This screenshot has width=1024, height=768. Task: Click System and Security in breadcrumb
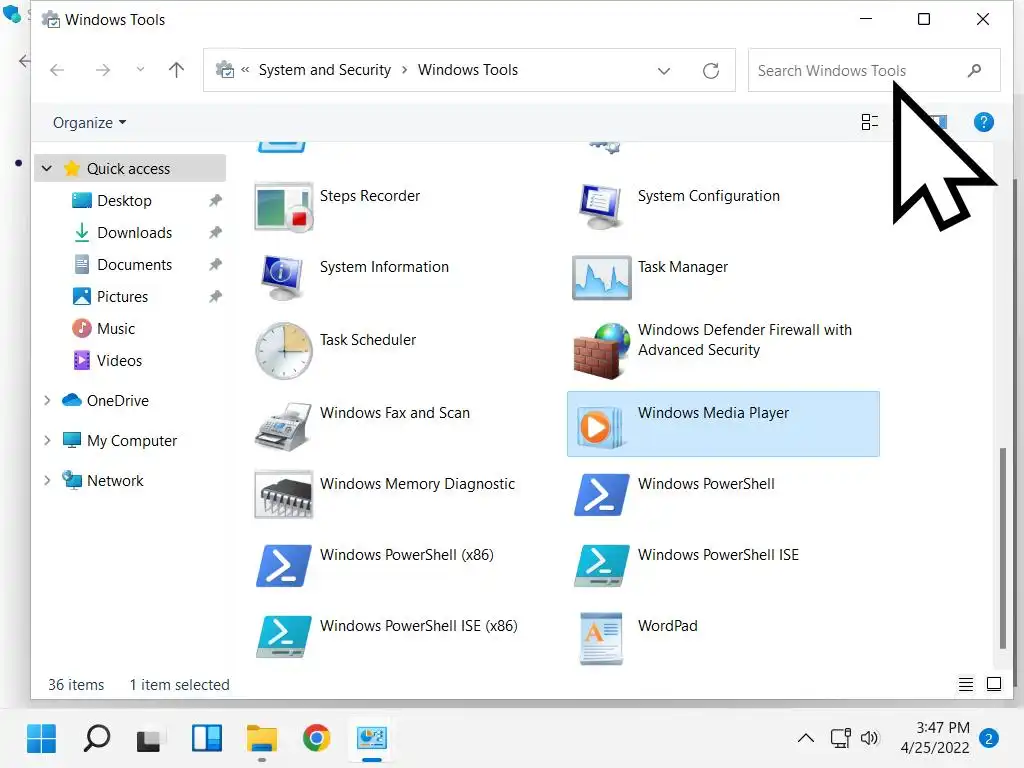tap(325, 70)
